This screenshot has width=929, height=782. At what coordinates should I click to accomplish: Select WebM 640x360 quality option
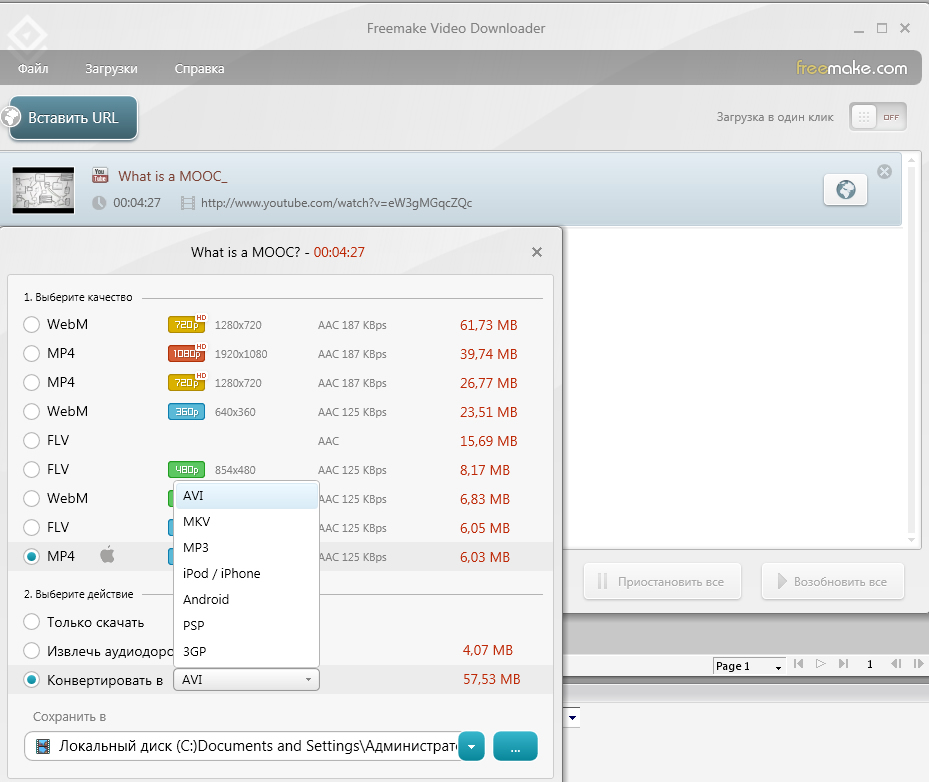(31, 412)
